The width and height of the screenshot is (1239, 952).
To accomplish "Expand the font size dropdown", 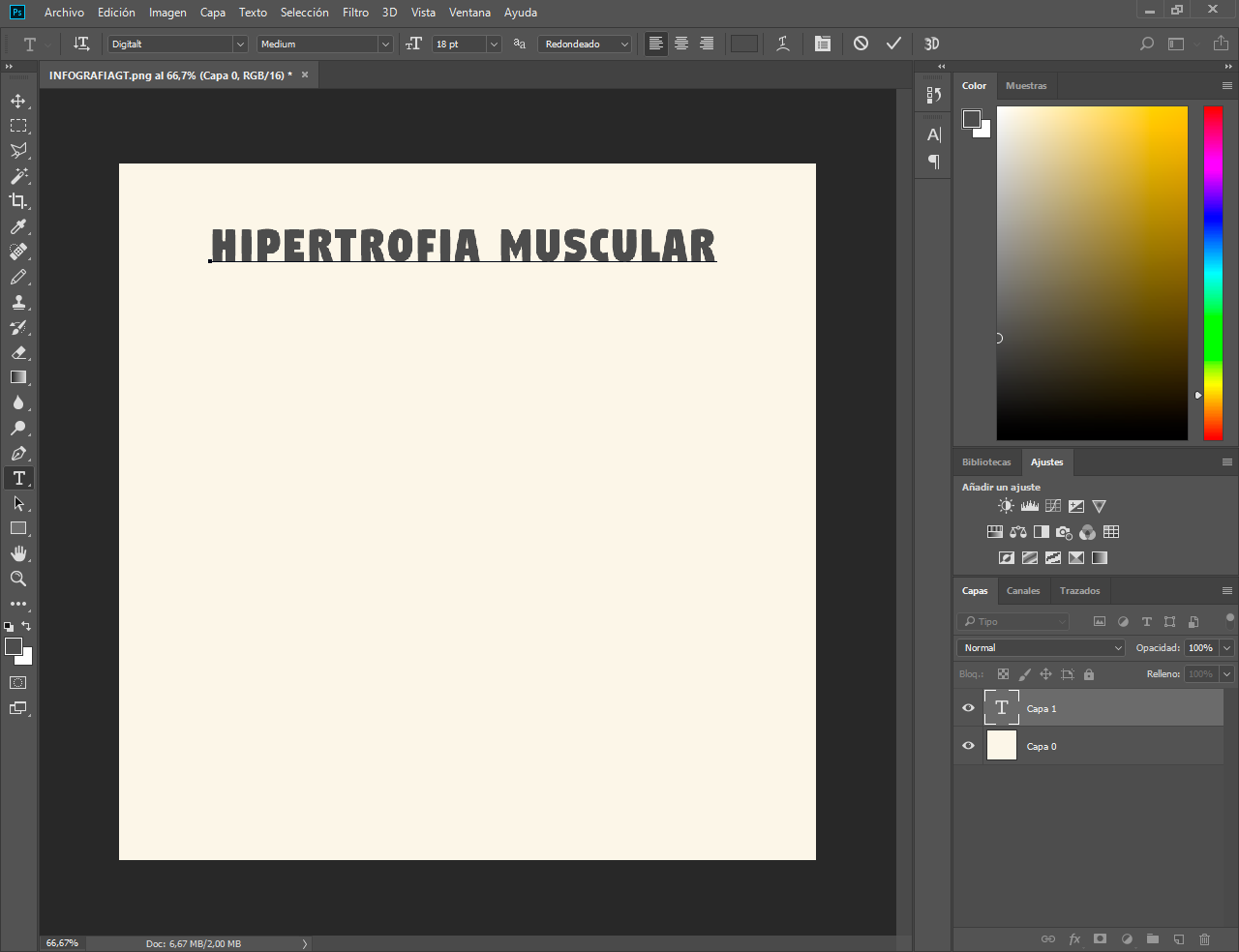I will 494,45.
